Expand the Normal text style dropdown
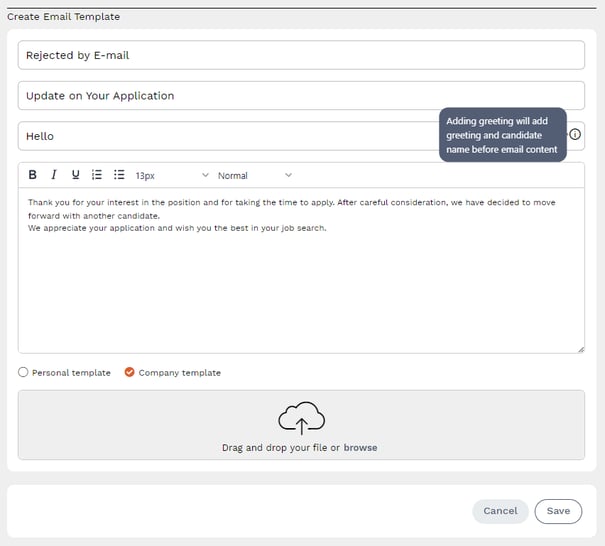605x546 pixels. [x=255, y=176]
